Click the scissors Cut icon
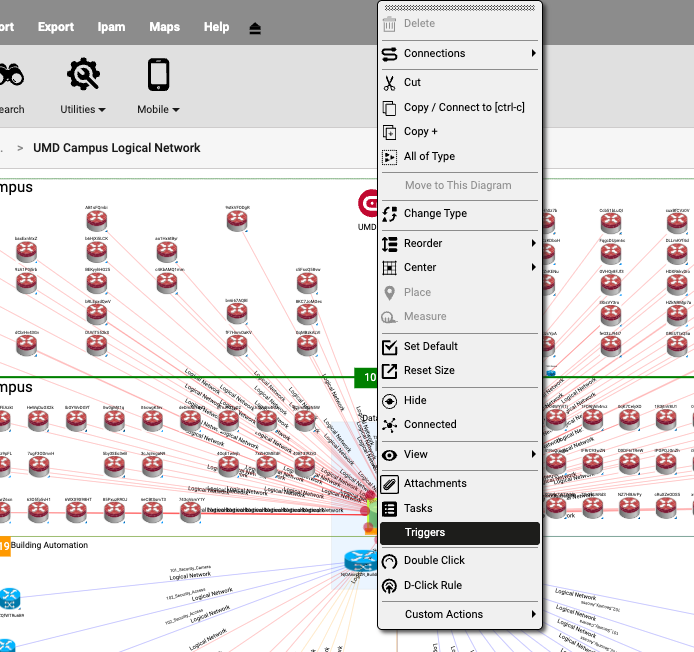The width and height of the screenshot is (694, 652). click(389, 83)
